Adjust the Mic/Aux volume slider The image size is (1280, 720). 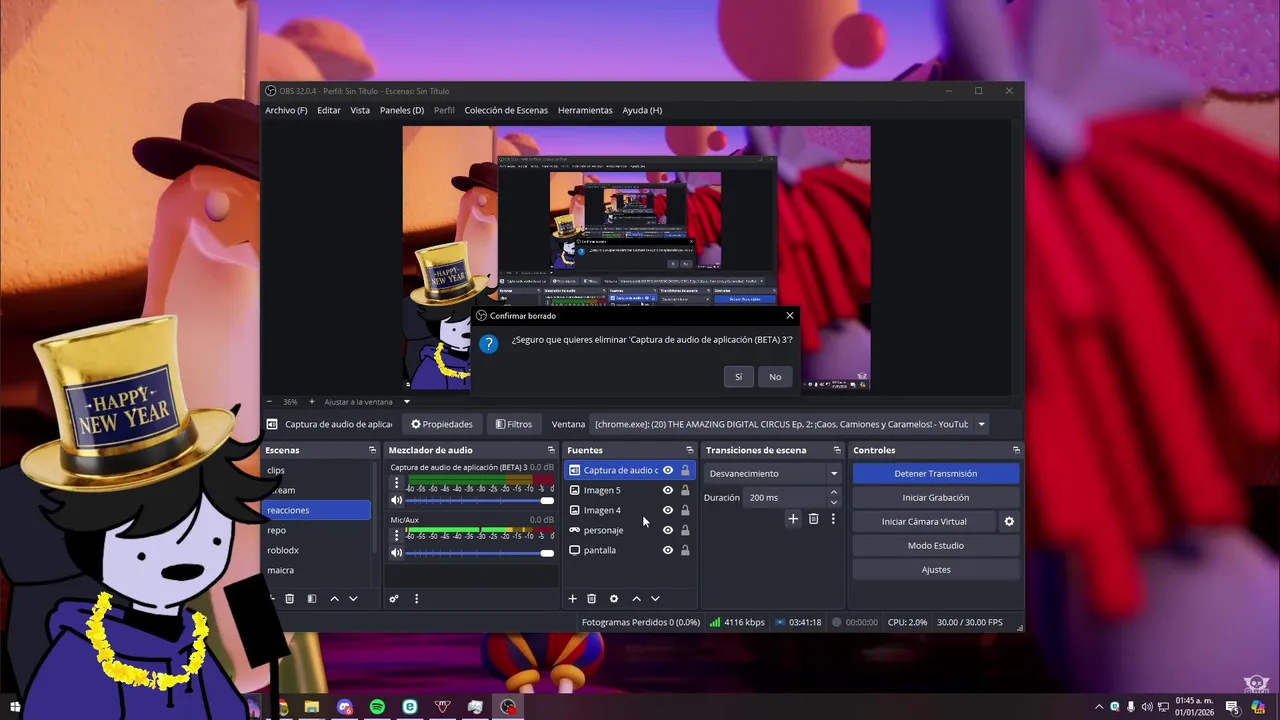[x=480, y=552]
